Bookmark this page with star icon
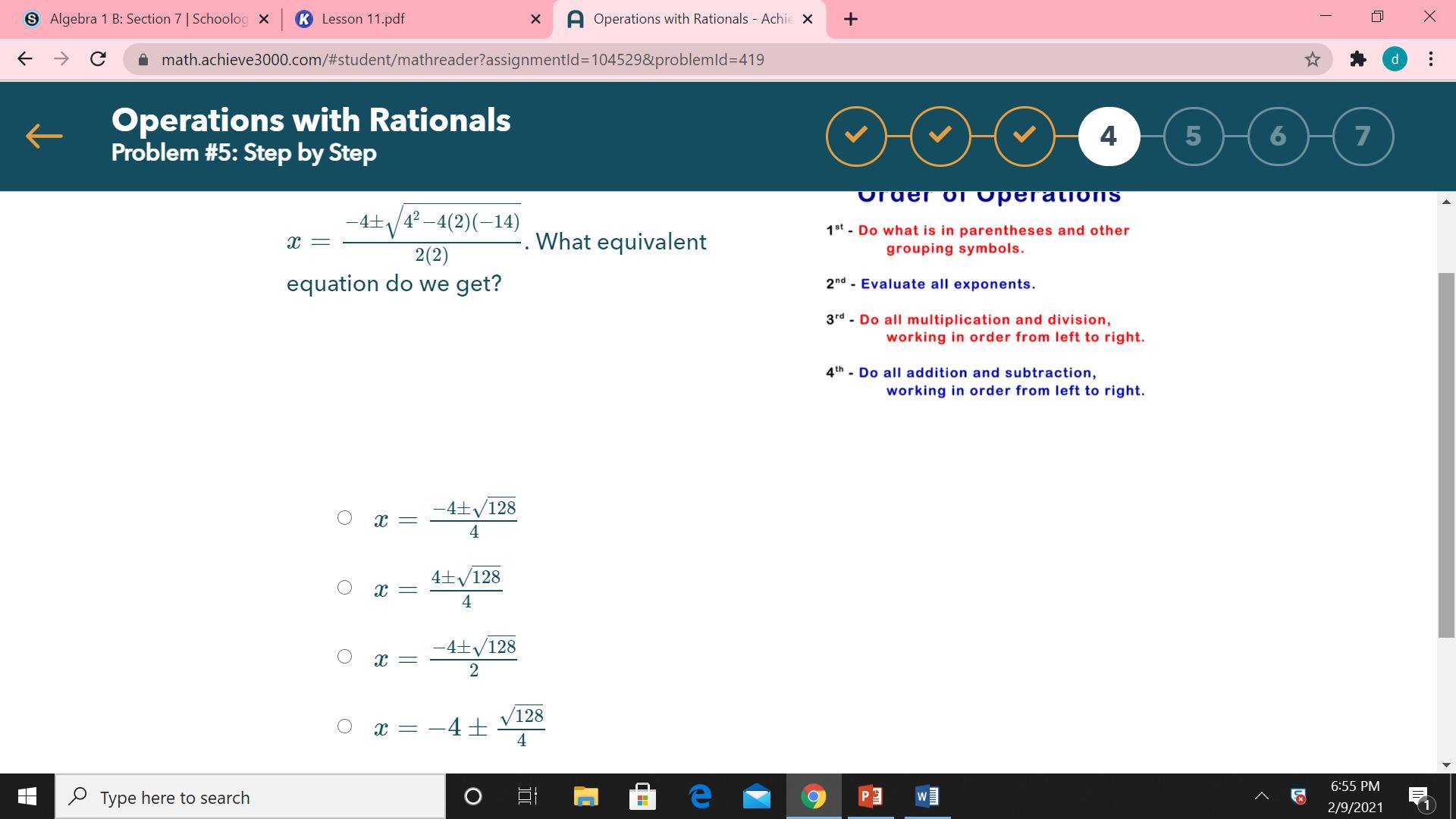This screenshot has width=1456, height=819. 1312,59
